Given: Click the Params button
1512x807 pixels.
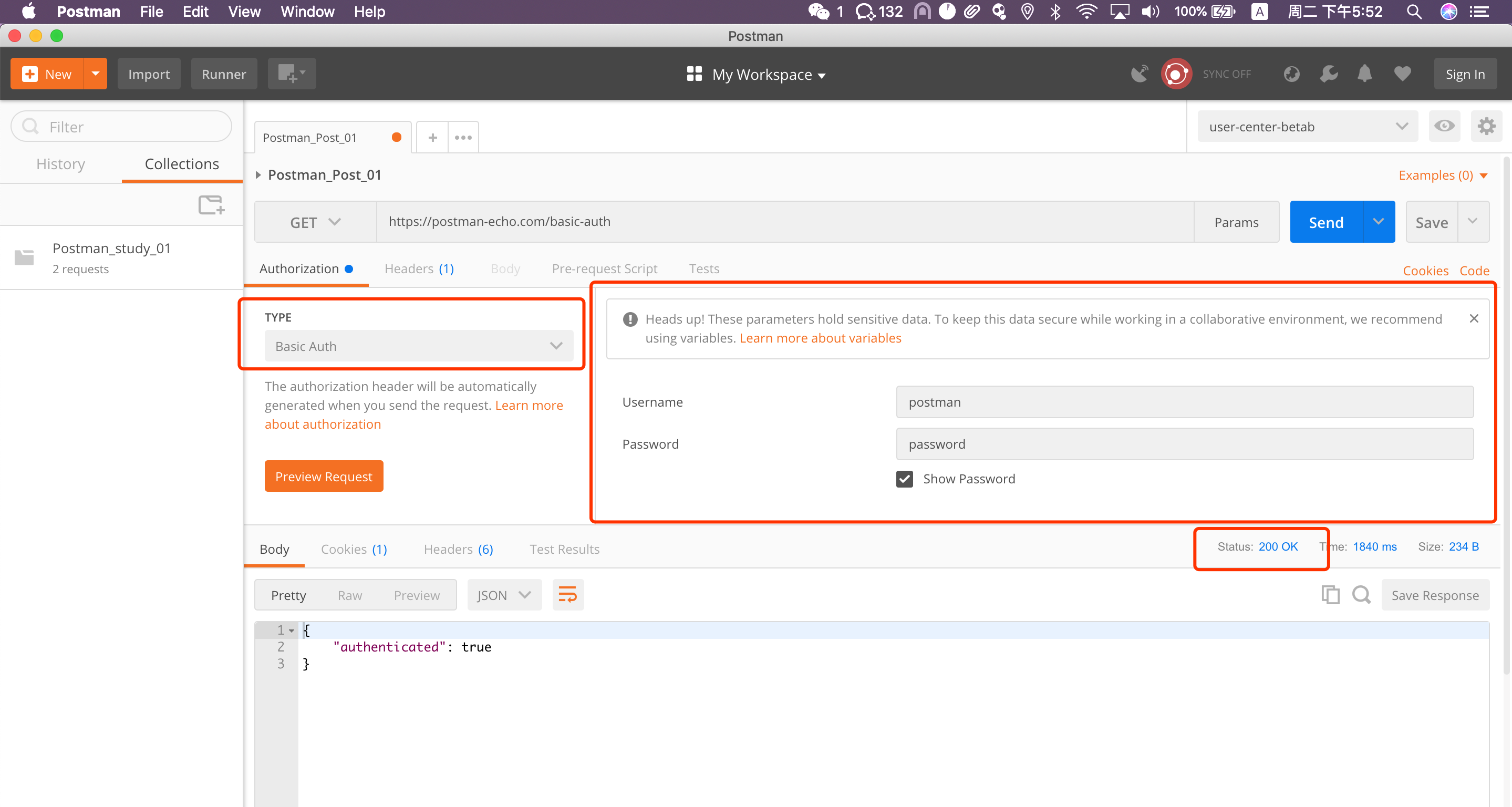Looking at the screenshot, I should click(x=1236, y=222).
